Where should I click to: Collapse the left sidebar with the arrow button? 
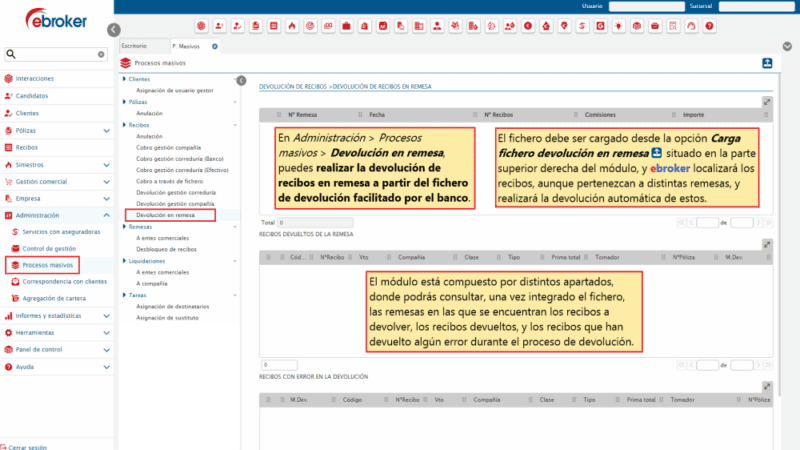coord(113,30)
